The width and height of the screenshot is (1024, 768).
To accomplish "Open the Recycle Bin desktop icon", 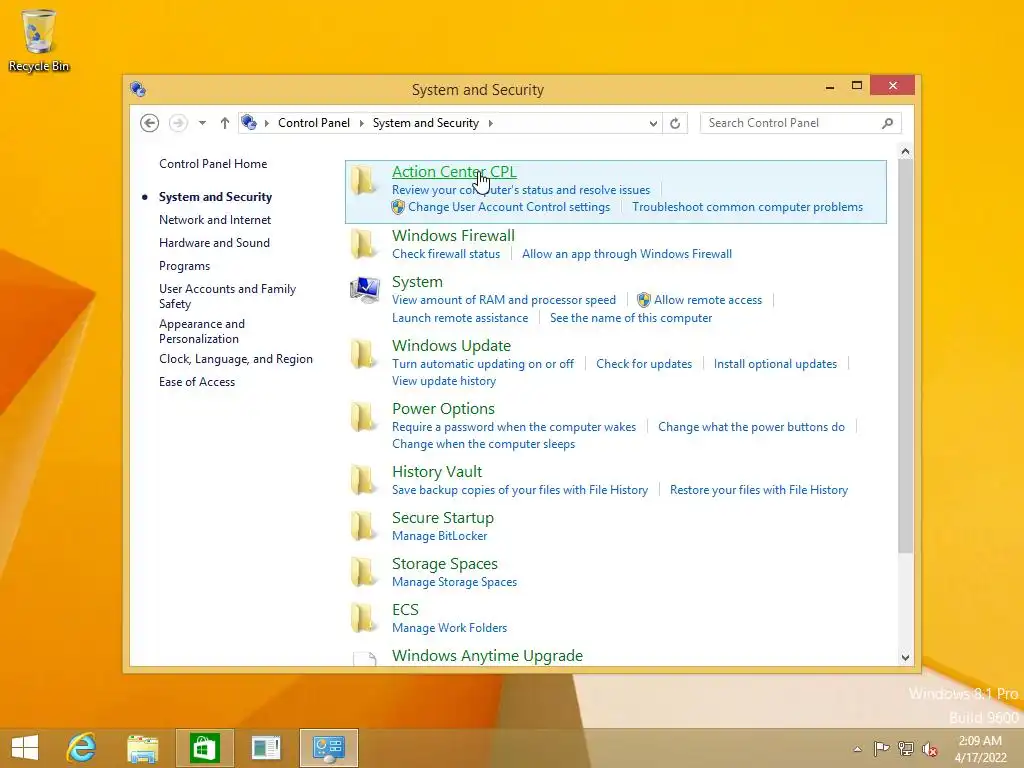I will 39,40.
